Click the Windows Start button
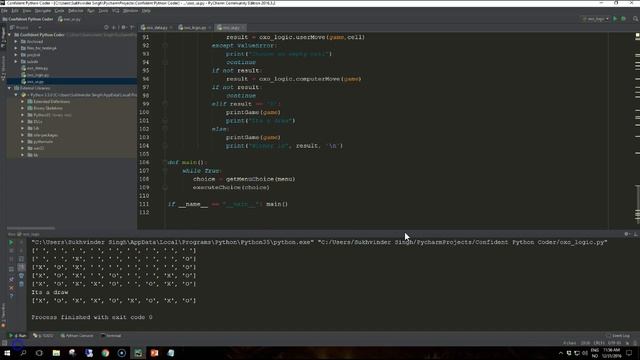This screenshot has height=360, width=640. [x=7, y=353]
